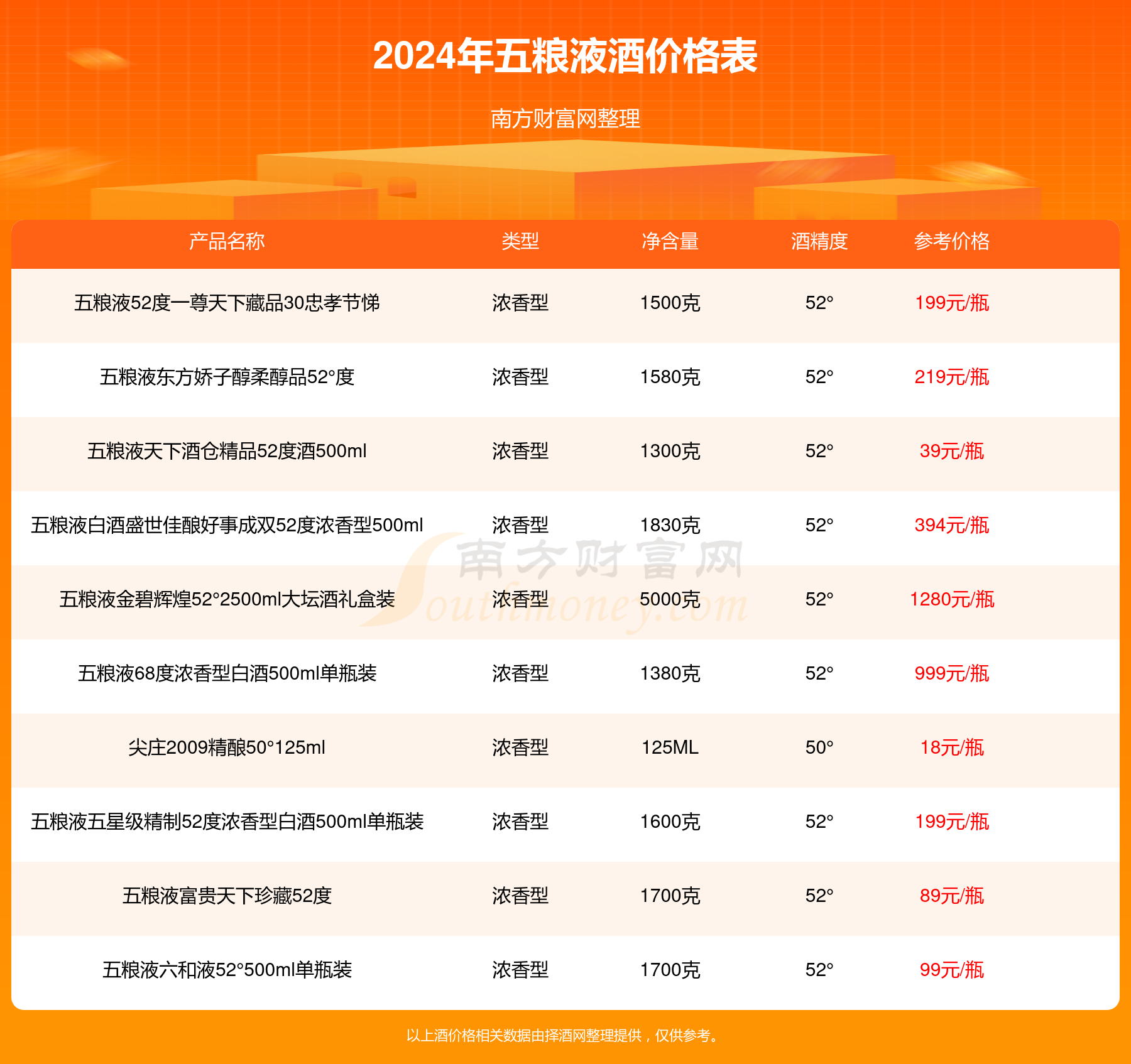This screenshot has width=1131, height=1064.
Task: Click 五粮液金碧辉煌52°2500ml大坛酒礼盒装 product name
Action: pos(227,600)
